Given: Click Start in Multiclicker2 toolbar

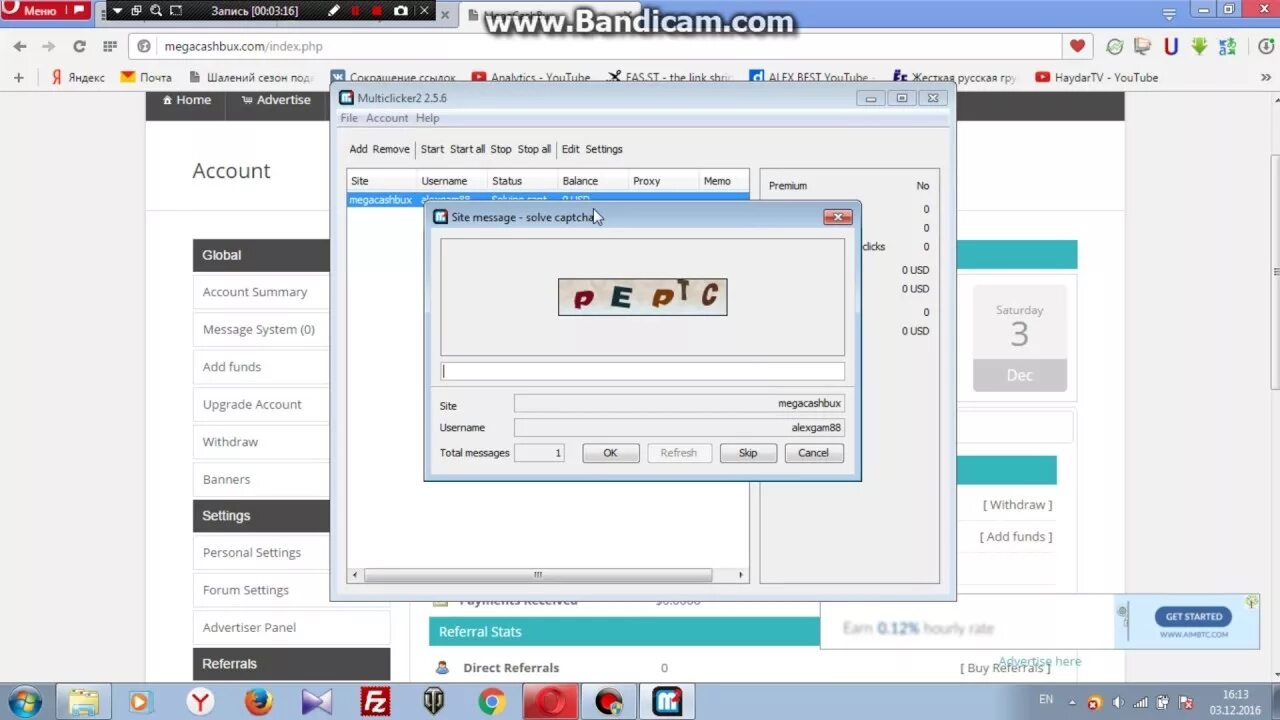Looking at the screenshot, I should tap(432, 149).
